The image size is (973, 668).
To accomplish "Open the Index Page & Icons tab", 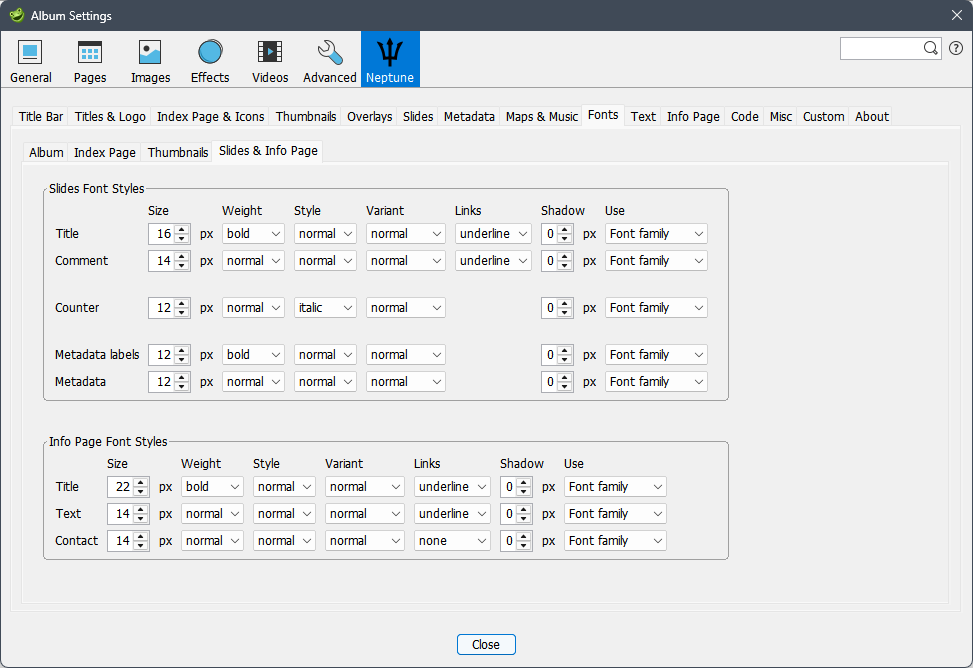I will pyautogui.click(x=210, y=117).
